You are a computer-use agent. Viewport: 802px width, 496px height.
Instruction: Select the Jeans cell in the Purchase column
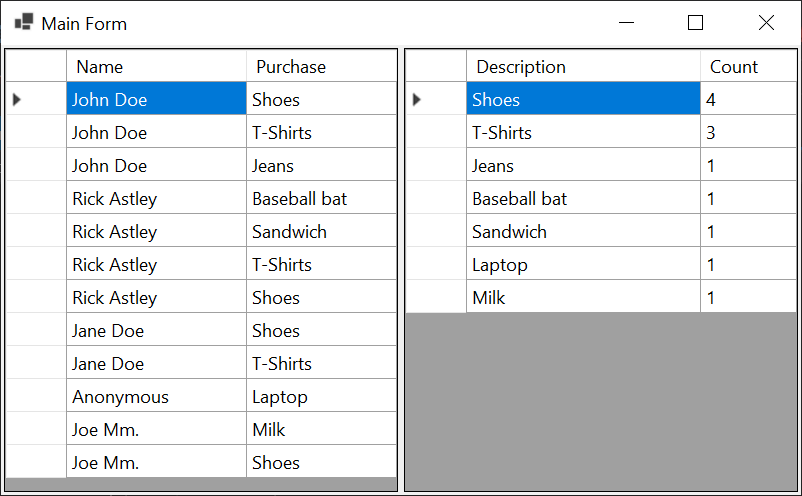321,165
